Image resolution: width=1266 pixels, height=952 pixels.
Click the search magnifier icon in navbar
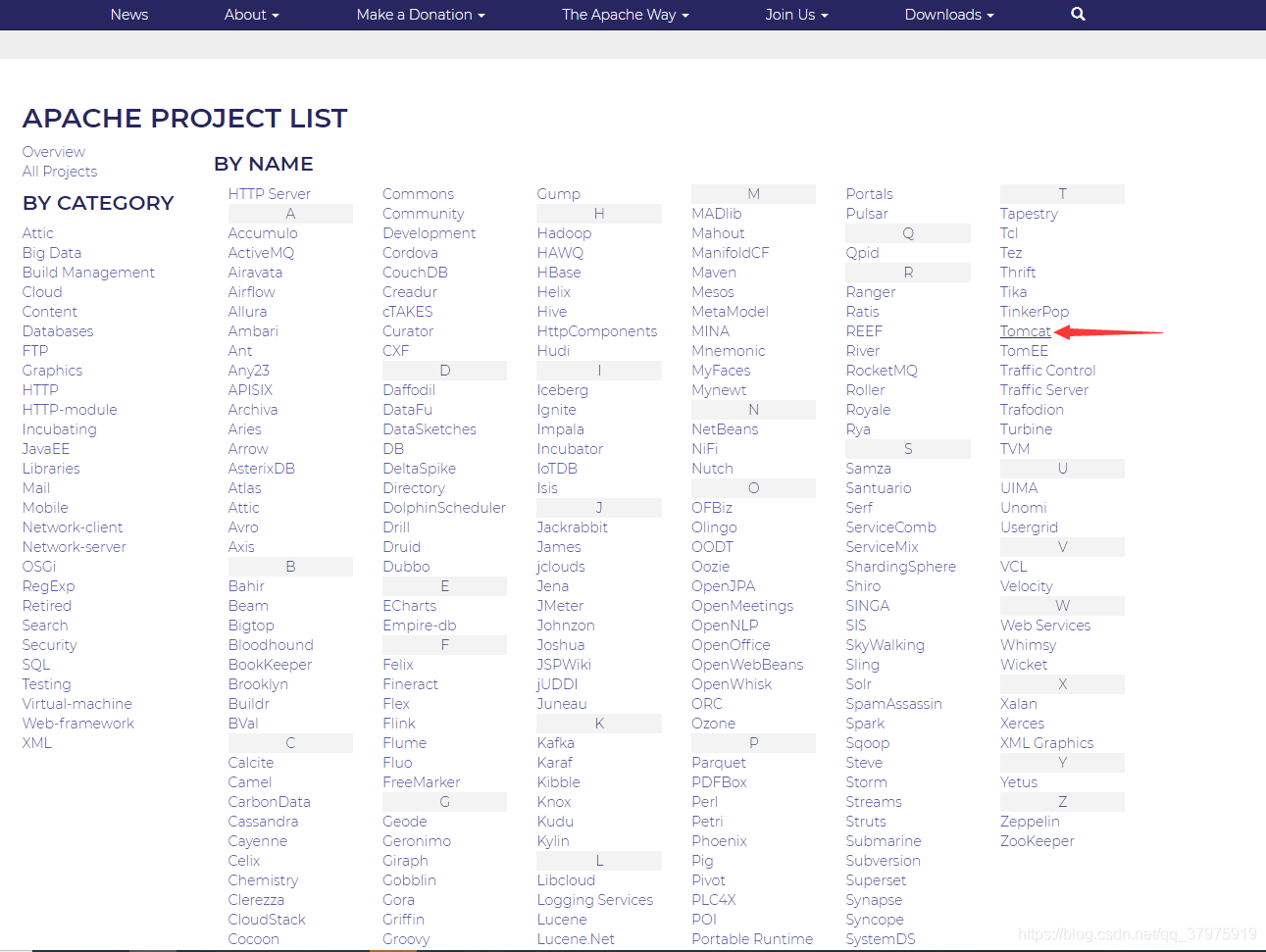(x=1078, y=14)
